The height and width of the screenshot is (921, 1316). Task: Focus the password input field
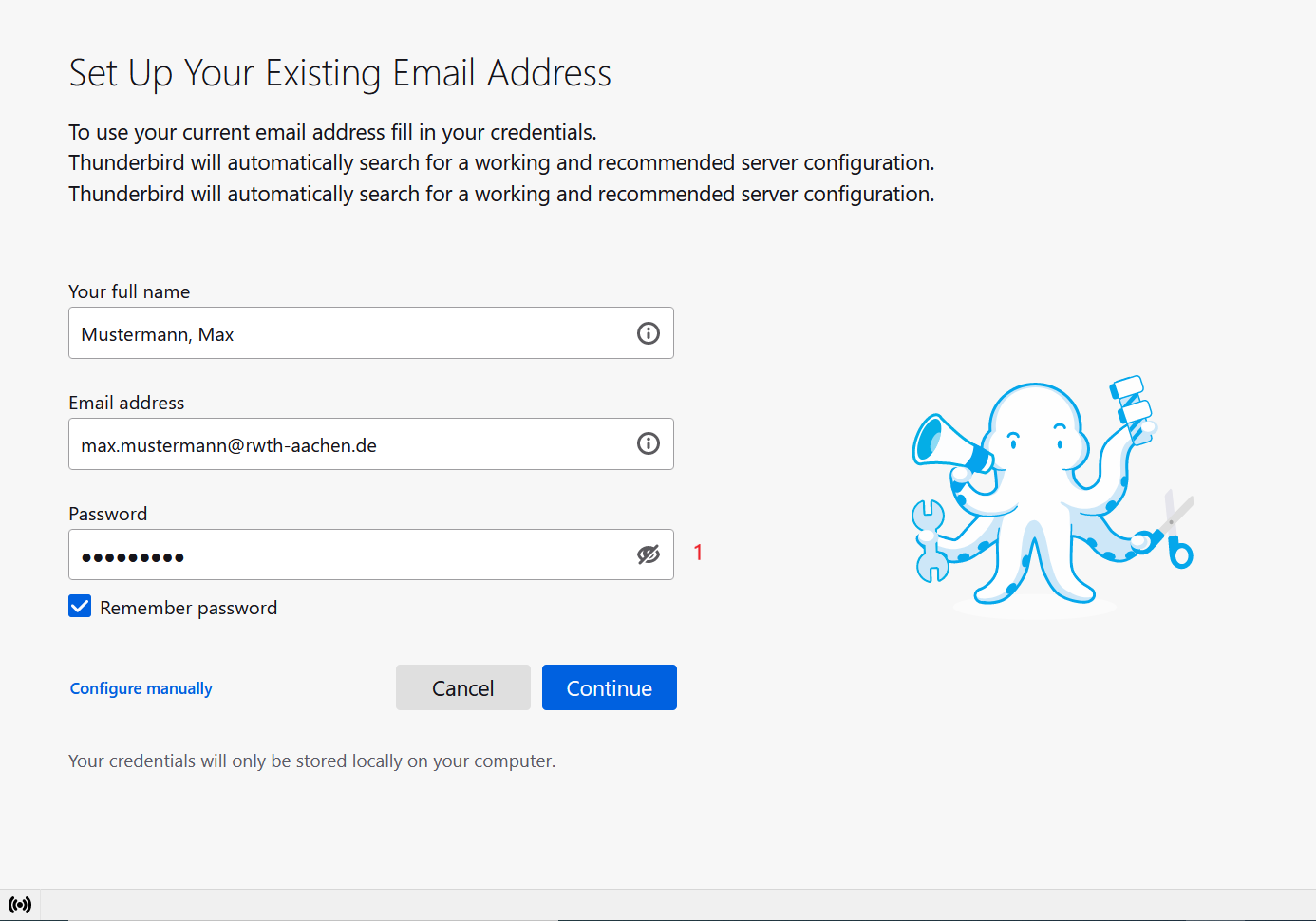[x=351, y=554]
